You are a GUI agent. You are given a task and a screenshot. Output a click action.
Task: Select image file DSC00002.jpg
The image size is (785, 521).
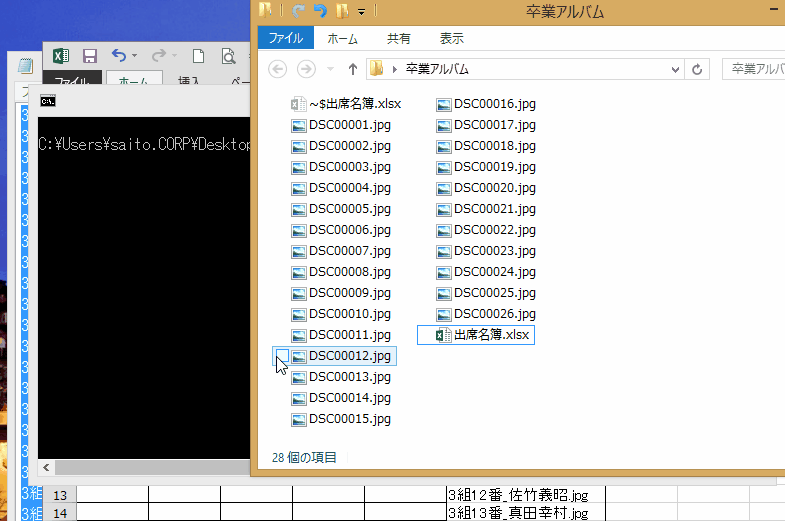(341, 146)
